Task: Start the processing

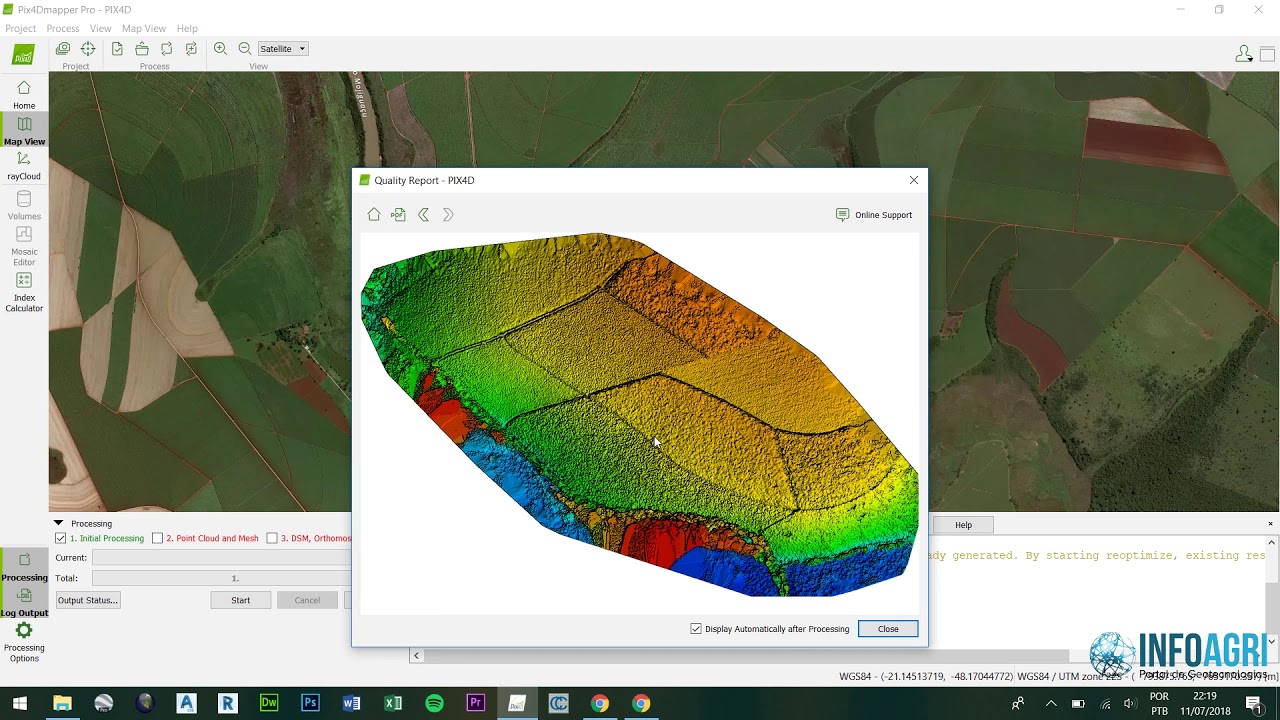Action: tap(241, 600)
